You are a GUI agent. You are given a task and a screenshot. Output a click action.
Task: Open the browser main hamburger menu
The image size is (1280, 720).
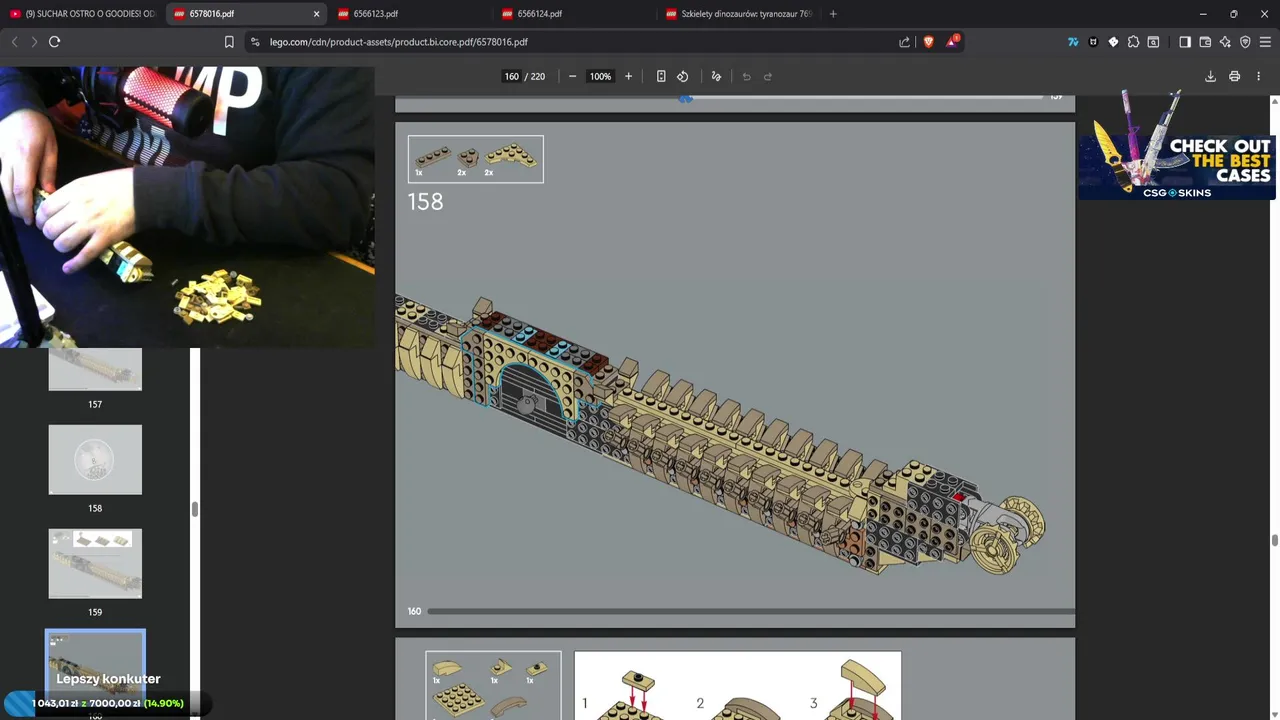(x=1265, y=42)
